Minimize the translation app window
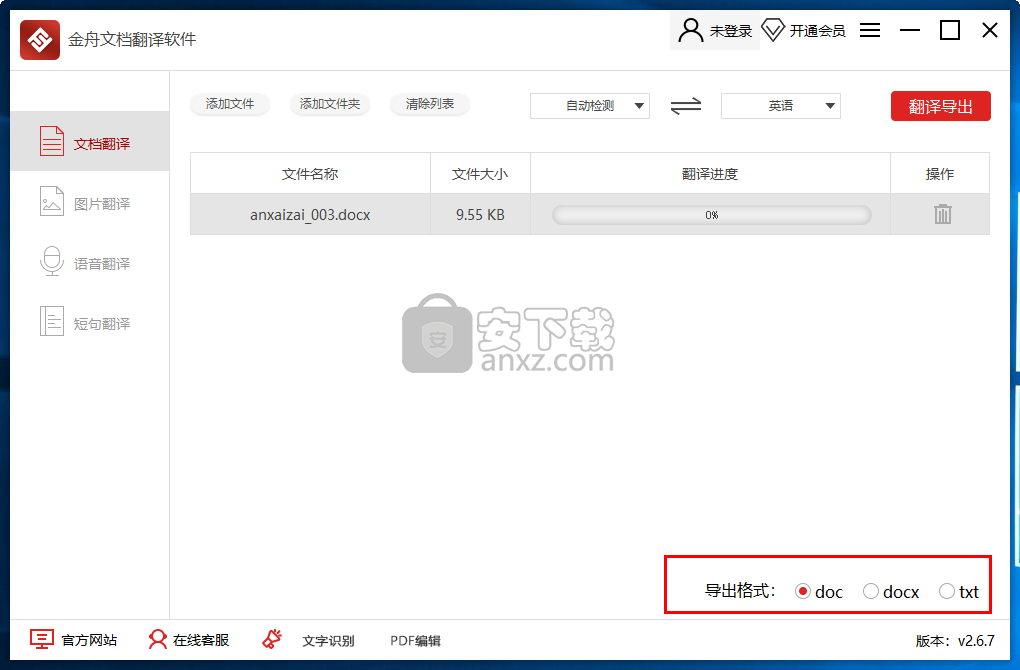Image resolution: width=1020 pixels, height=670 pixels. coord(909,30)
